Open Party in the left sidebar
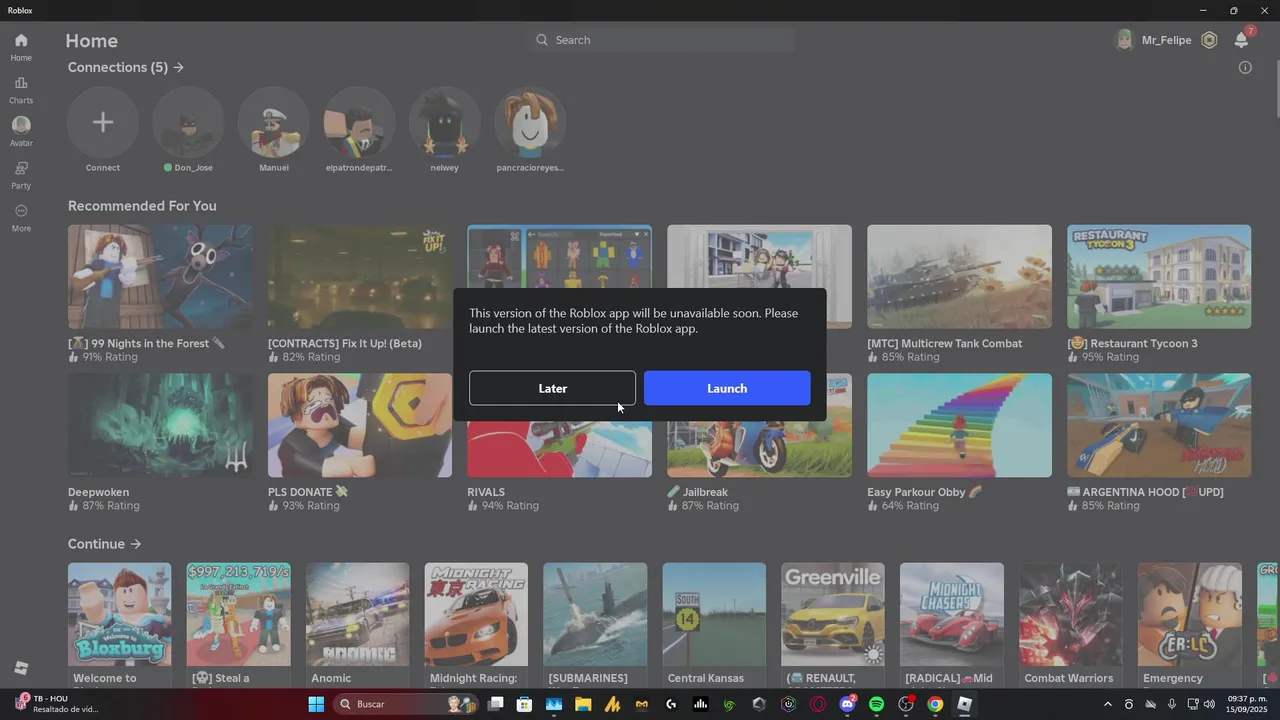 21,175
